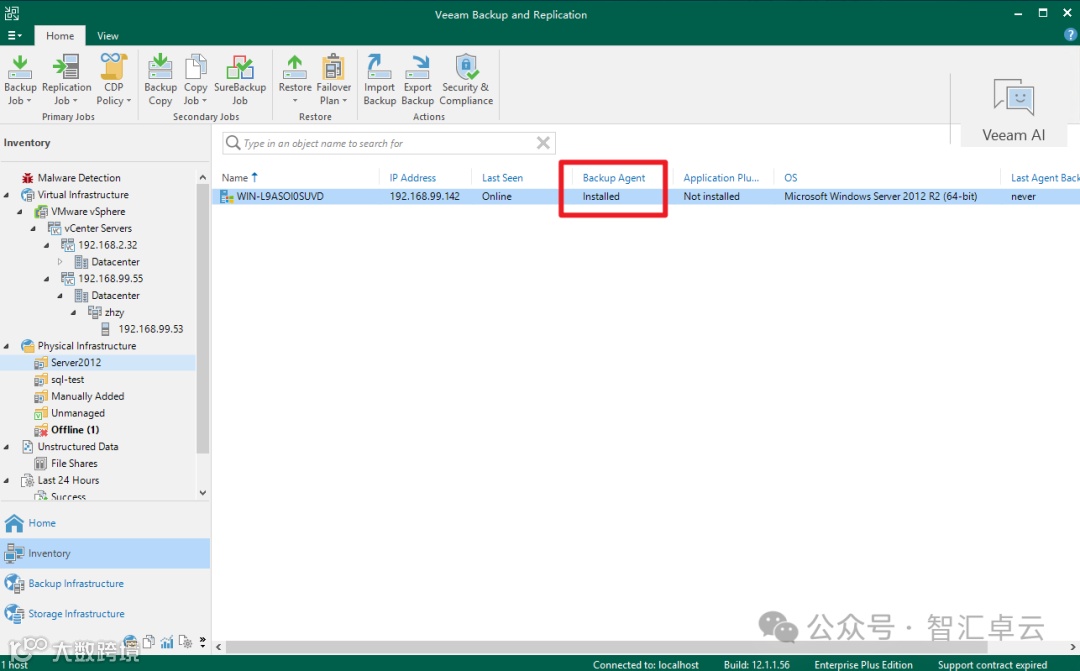Viewport: 1080px width, 671px height.
Task: Click the Export Backup ribbon button
Action: [x=417, y=80]
